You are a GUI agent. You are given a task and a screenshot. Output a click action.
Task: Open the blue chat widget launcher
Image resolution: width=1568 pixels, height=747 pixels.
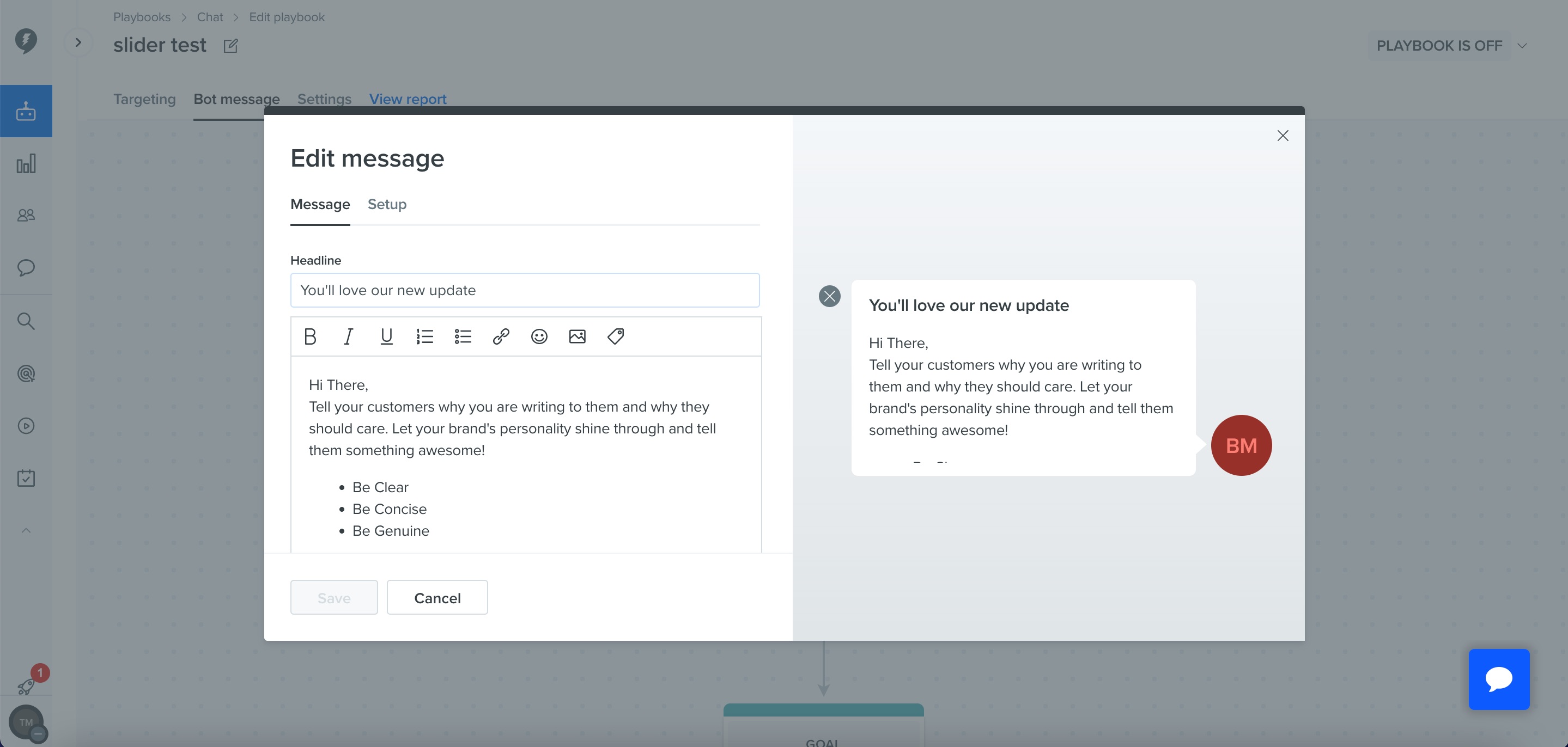click(x=1499, y=679)
